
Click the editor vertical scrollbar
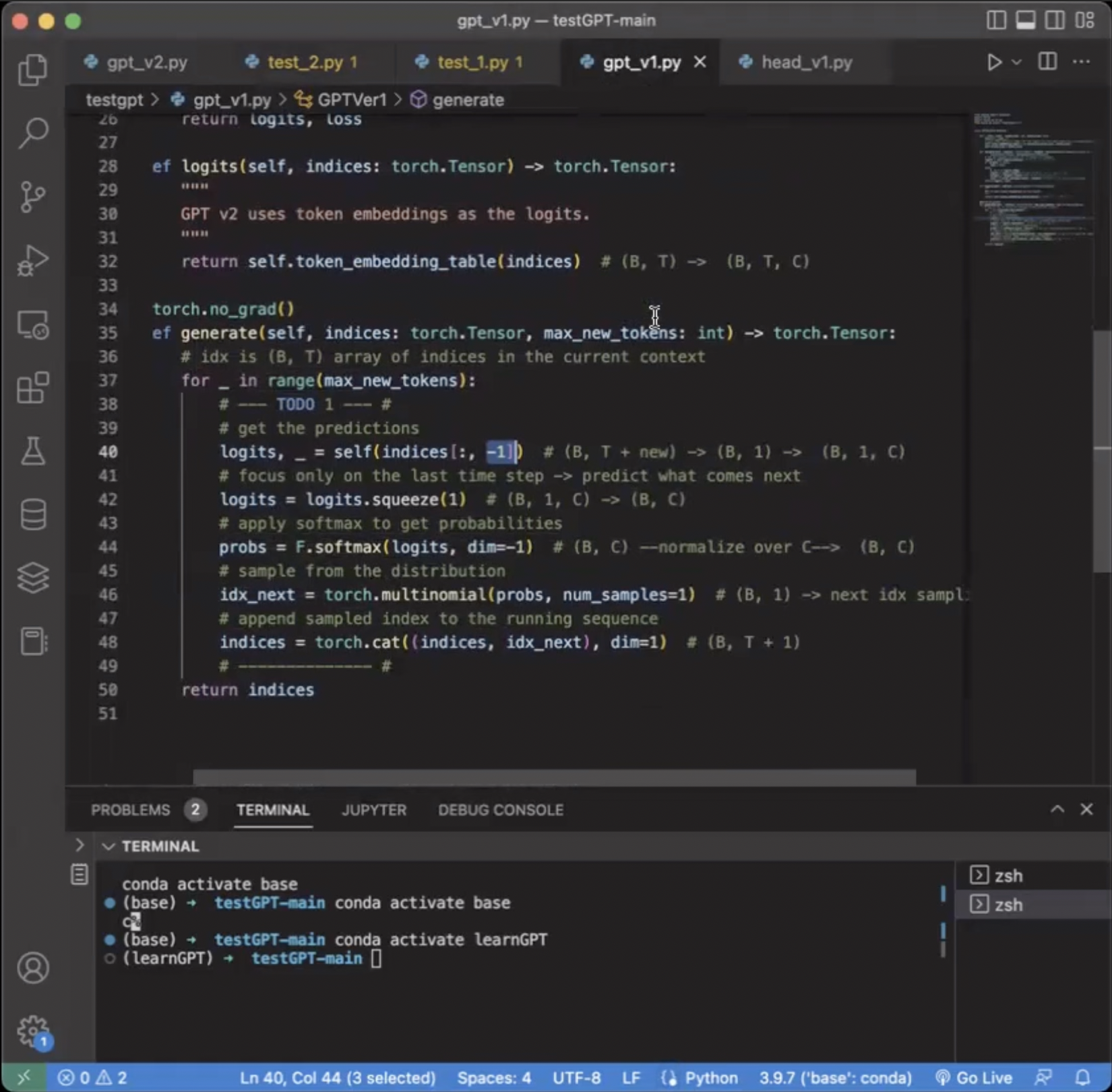(x=1102, y=450)
